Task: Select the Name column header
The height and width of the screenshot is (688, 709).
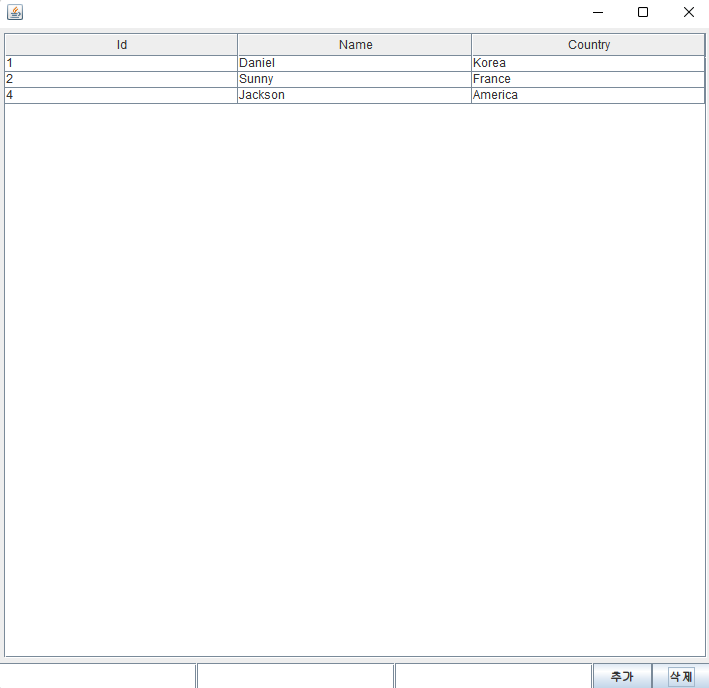Action: [354, 45]
